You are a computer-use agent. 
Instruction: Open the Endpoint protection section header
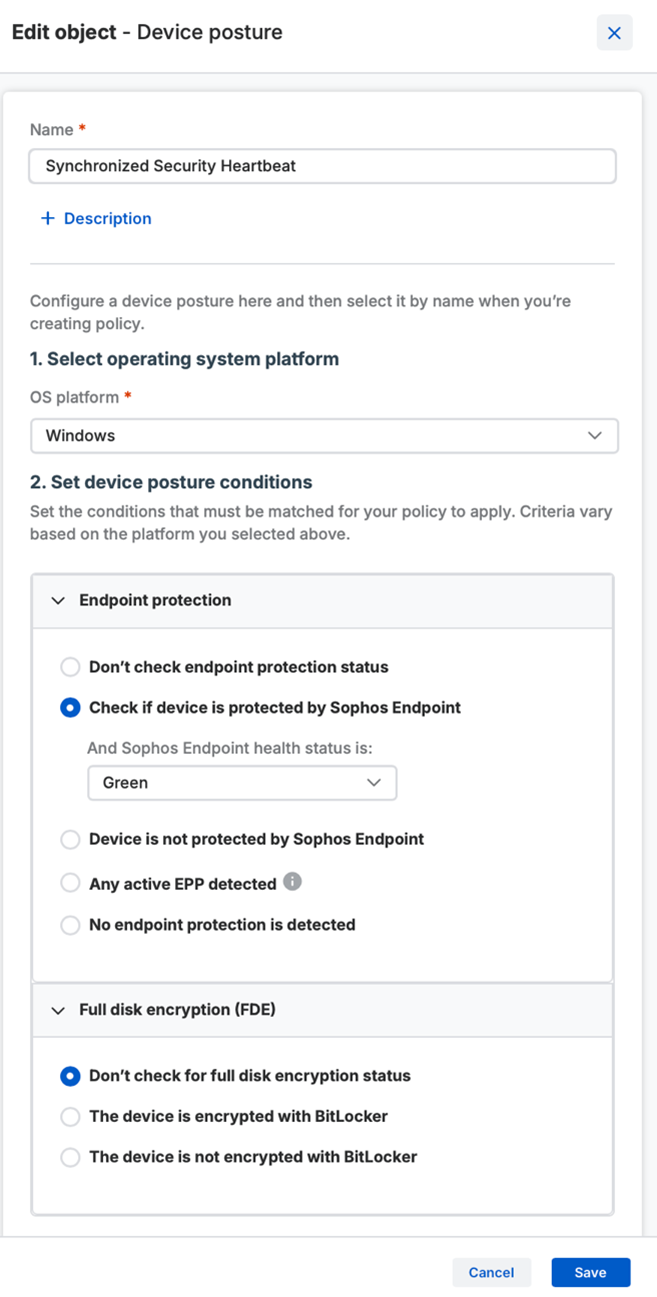tap(155, 601)
